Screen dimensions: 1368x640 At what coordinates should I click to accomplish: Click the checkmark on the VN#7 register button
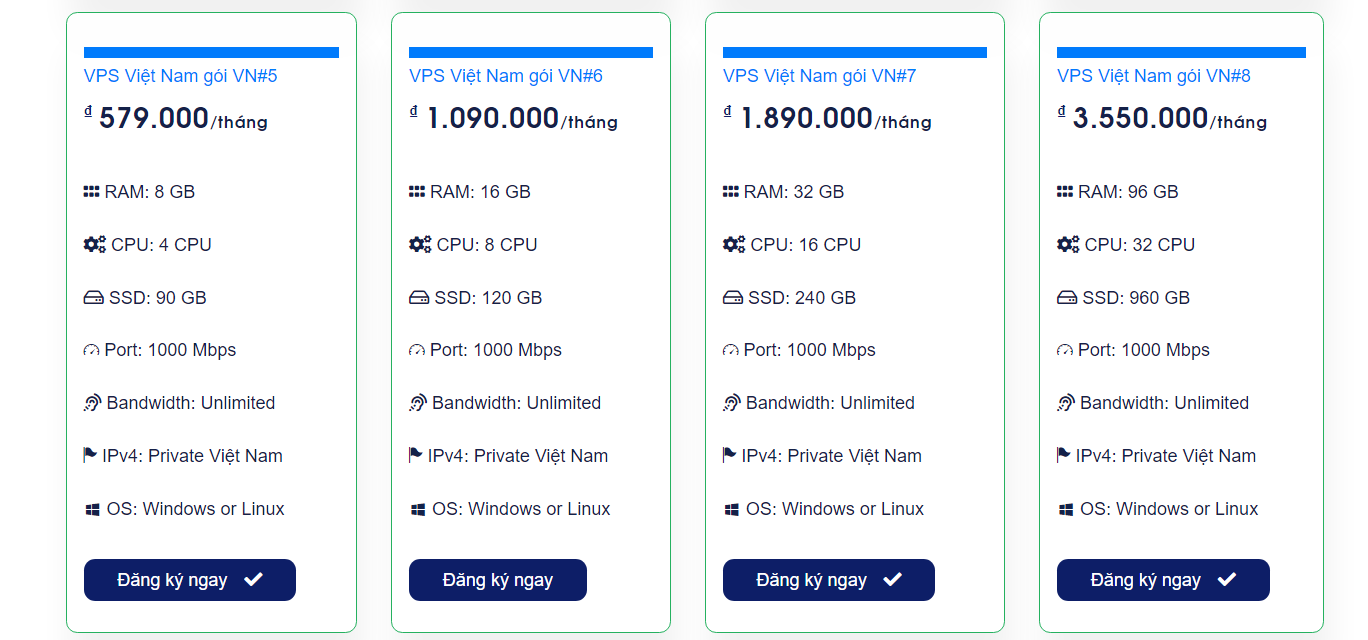[x=893, y=580]
